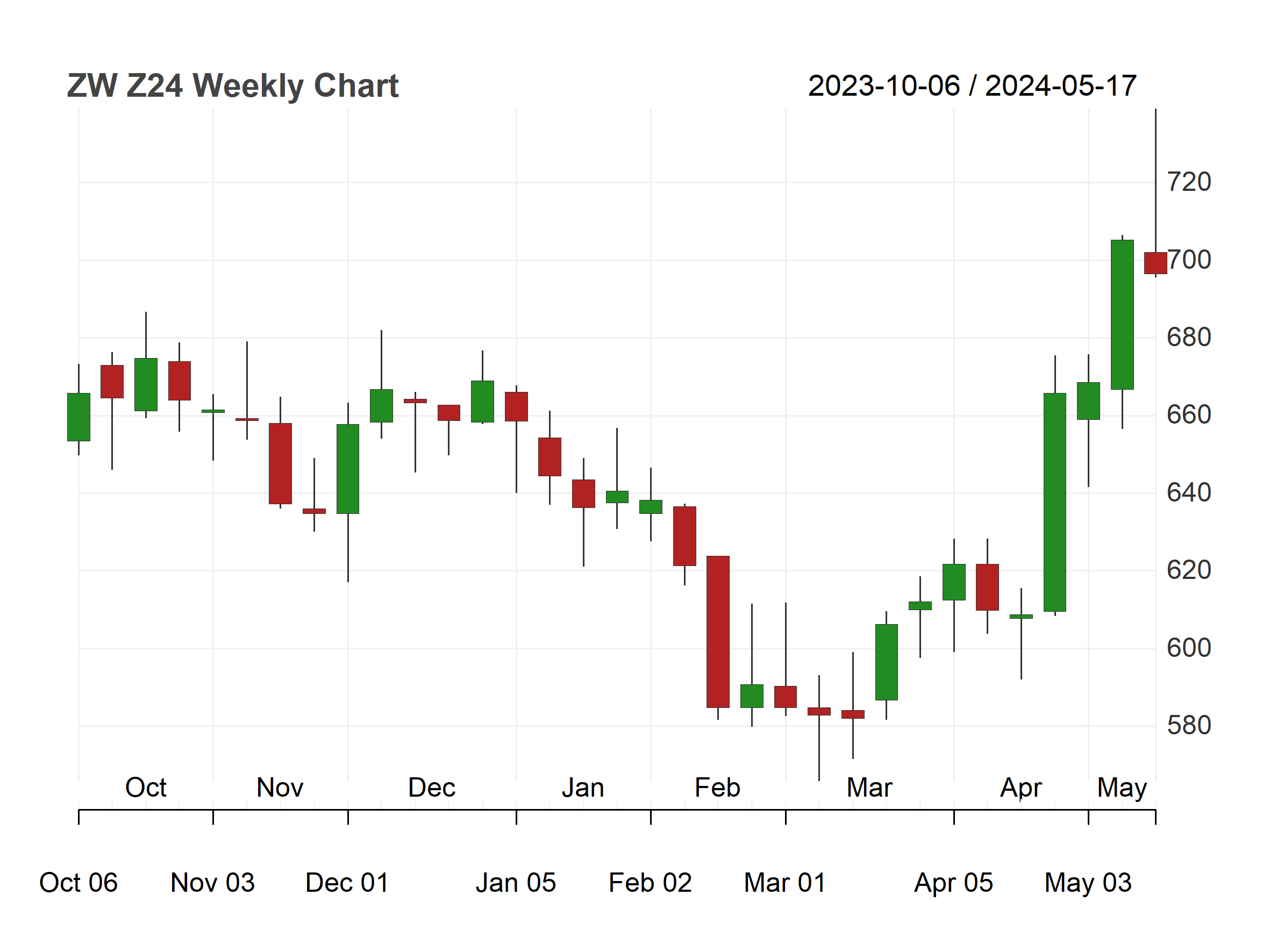Click the ZW Z24 Weekly Chart title
Viewport: 1270px width, 952px height.
tap(232, 86)
